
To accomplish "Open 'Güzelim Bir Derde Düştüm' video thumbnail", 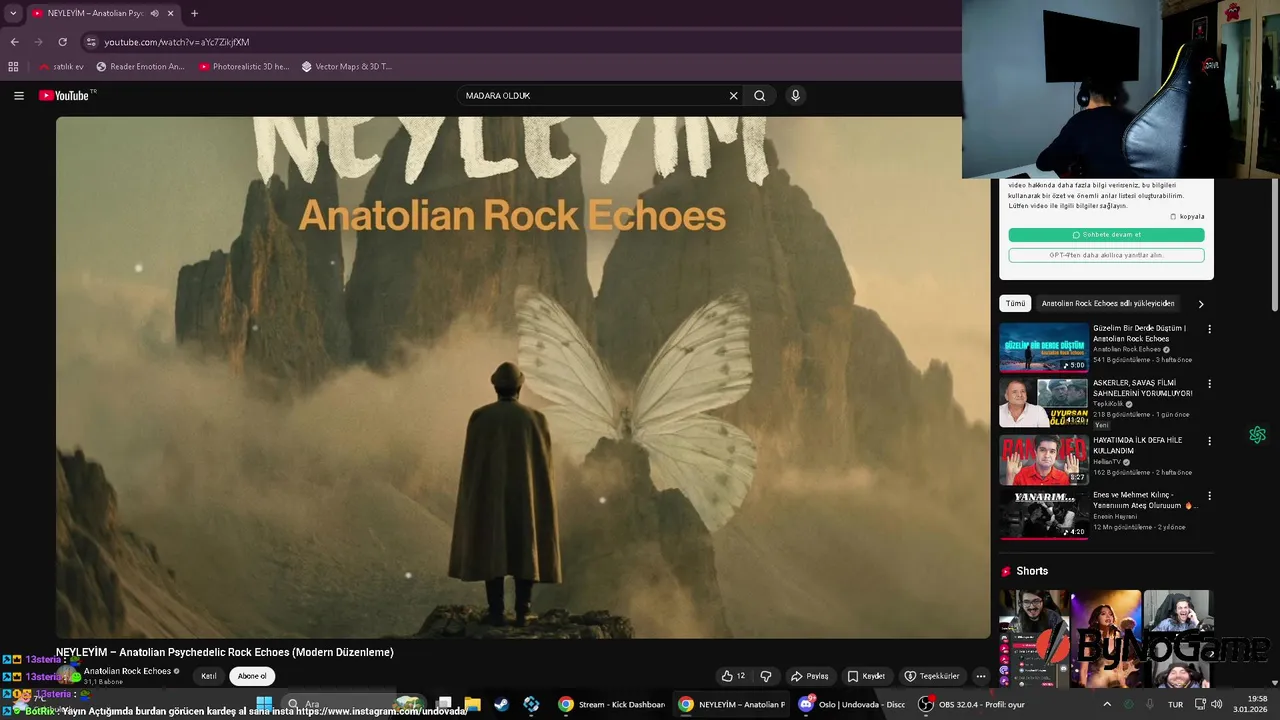I will [1043, 347].
